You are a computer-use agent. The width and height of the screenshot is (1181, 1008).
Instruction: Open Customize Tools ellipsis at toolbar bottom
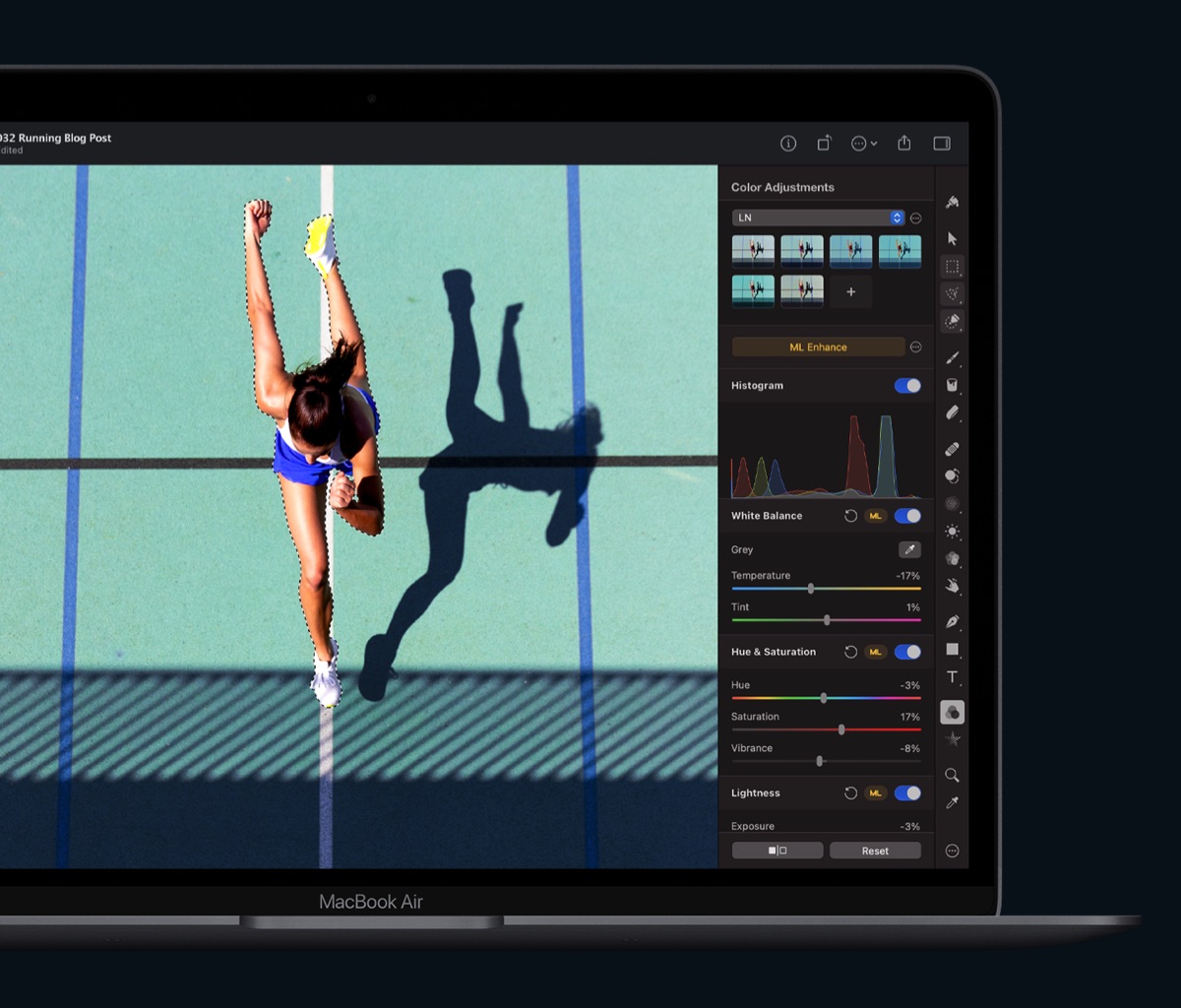pyautogui.click(x=952, y=850)
